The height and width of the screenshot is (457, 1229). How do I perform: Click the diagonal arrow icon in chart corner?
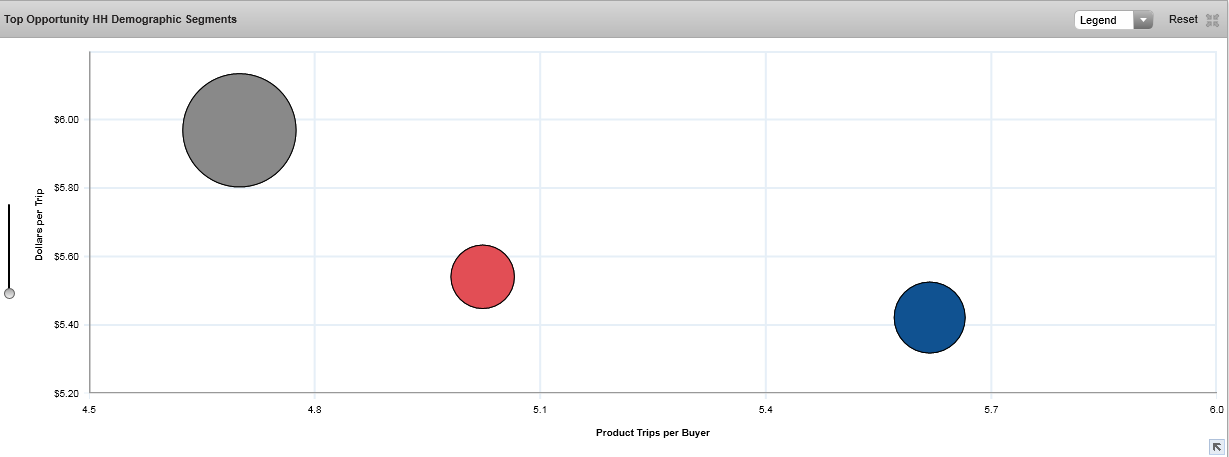(x=1216, y=446)
